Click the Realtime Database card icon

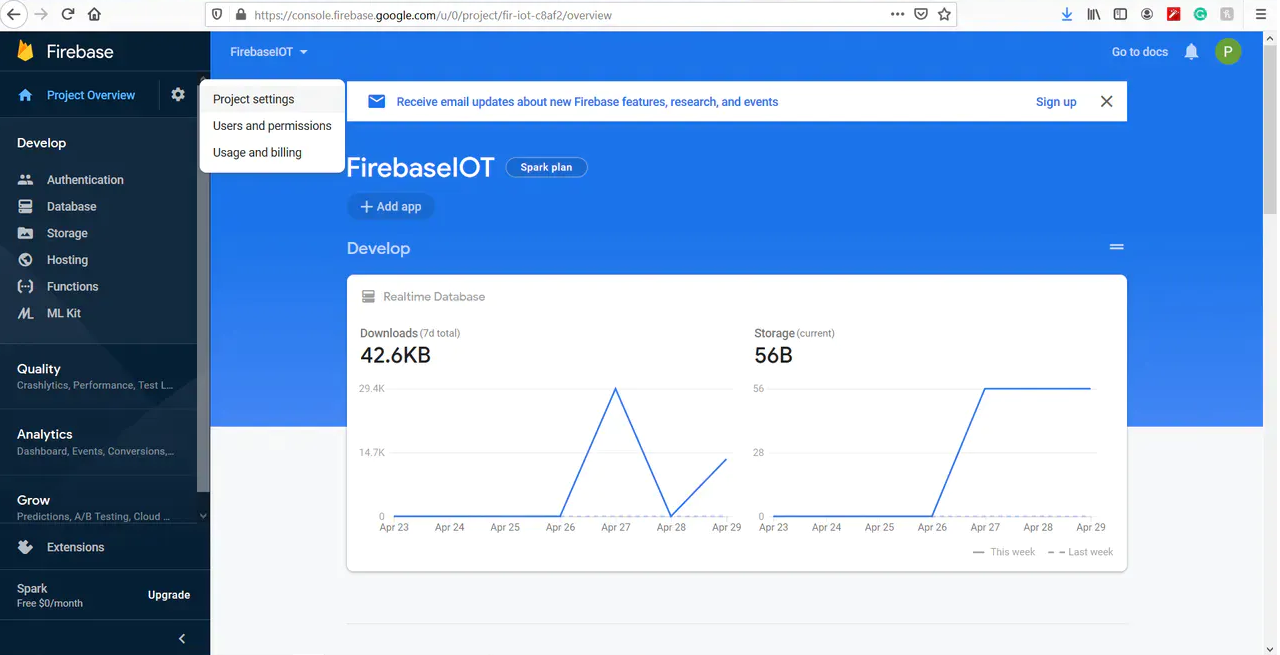coord(368,297)
